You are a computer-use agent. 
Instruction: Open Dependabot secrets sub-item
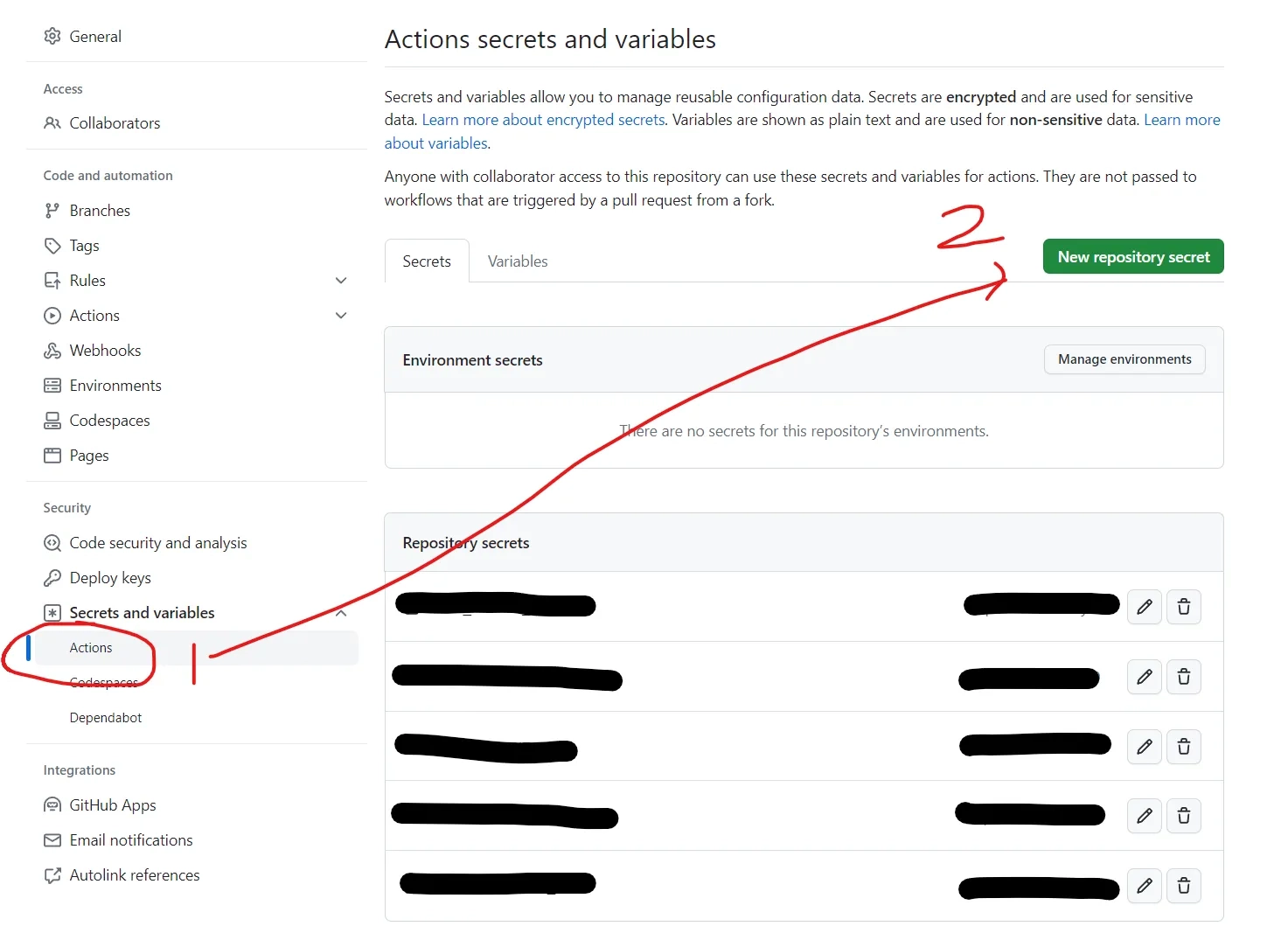coord(106,718)
